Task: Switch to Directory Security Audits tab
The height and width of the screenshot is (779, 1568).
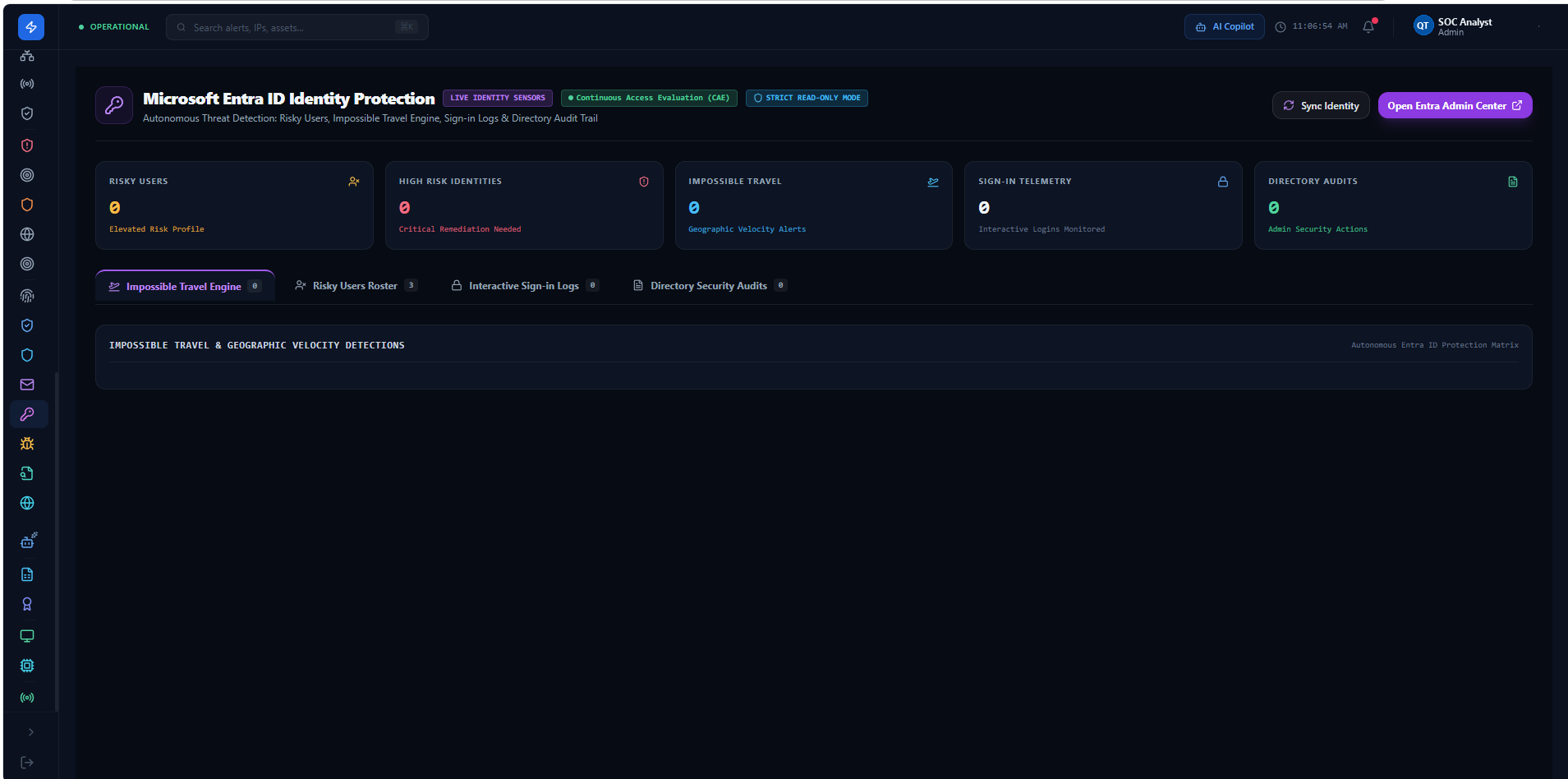Action: (x=710, y=285)
